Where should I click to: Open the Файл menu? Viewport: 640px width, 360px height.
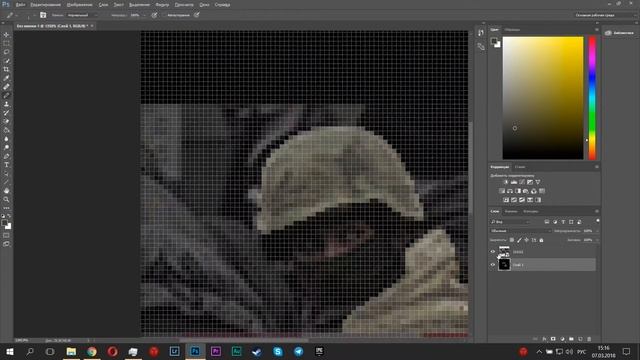click(20, 5)
